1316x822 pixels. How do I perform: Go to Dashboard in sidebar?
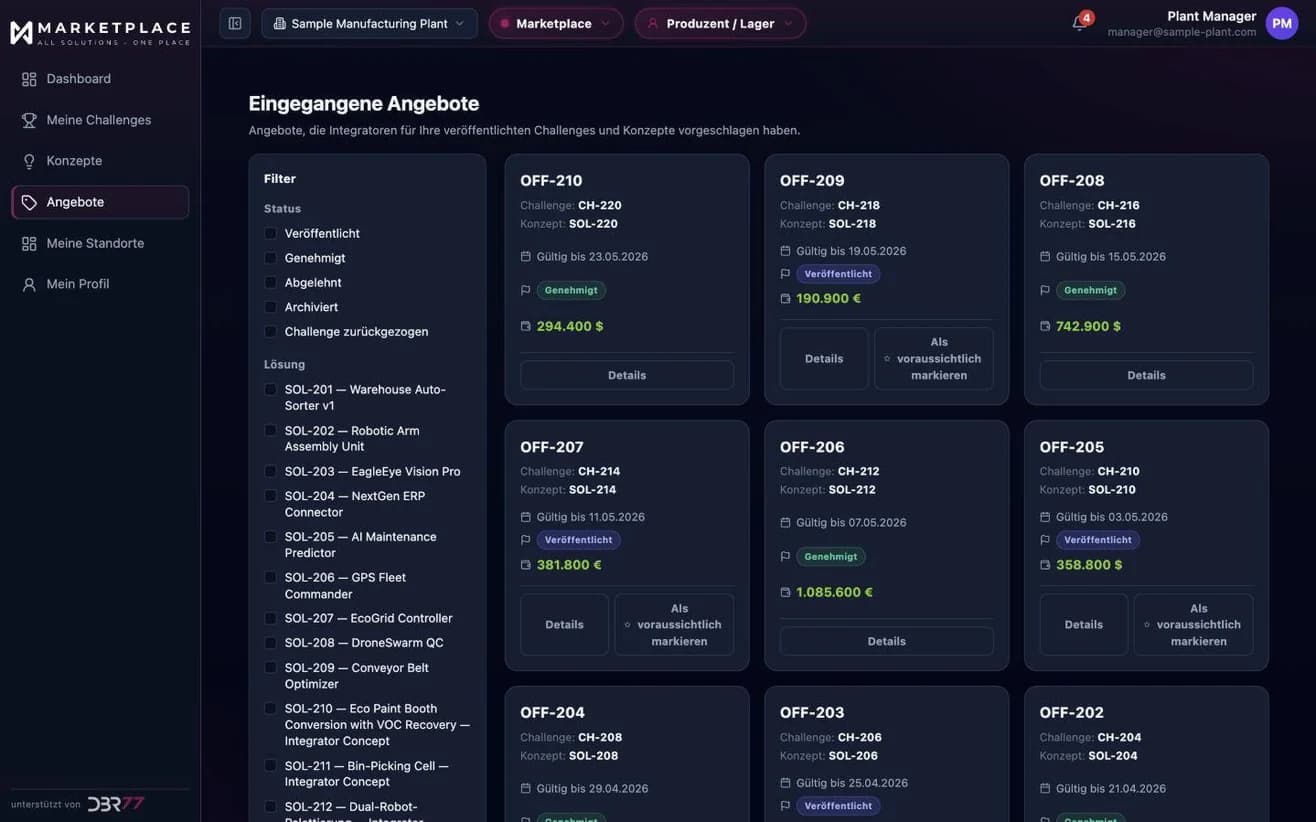pos(100,79)
